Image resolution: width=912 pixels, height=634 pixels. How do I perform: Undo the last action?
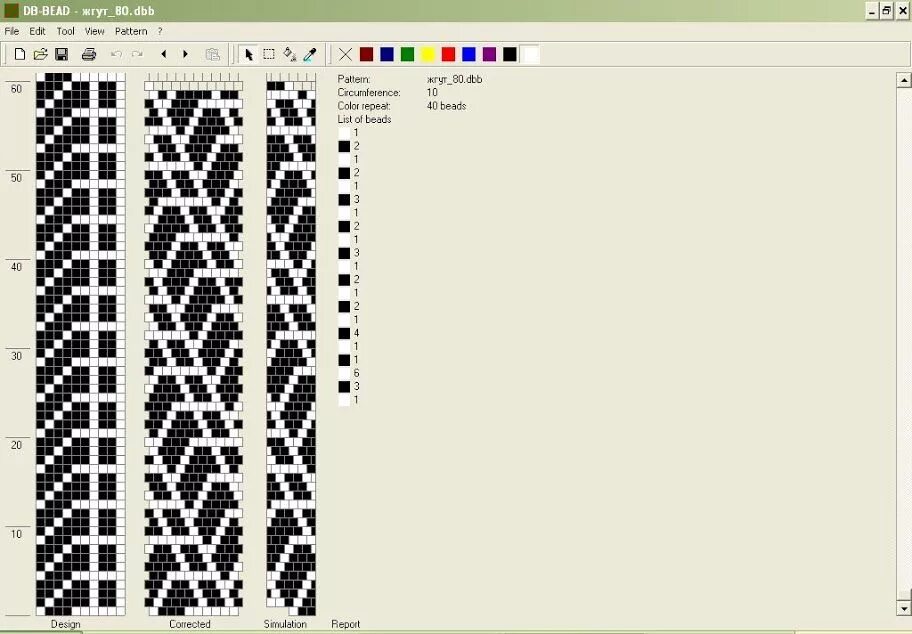(116, 55)
